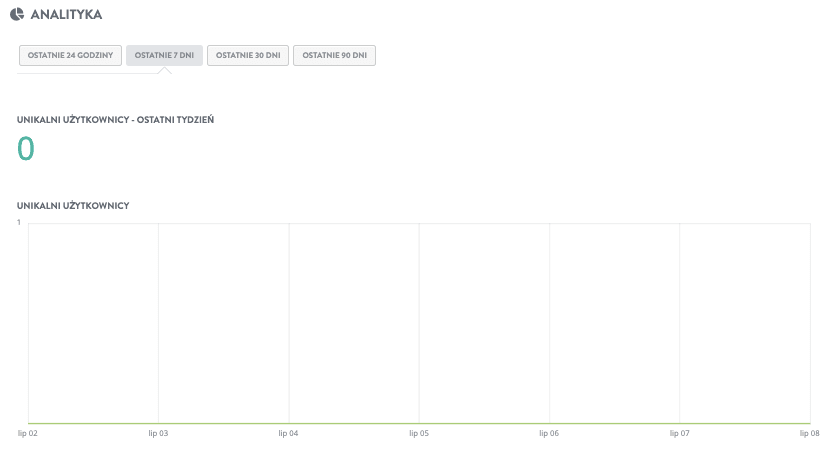Click the green 0 users count

coord(25,148)
